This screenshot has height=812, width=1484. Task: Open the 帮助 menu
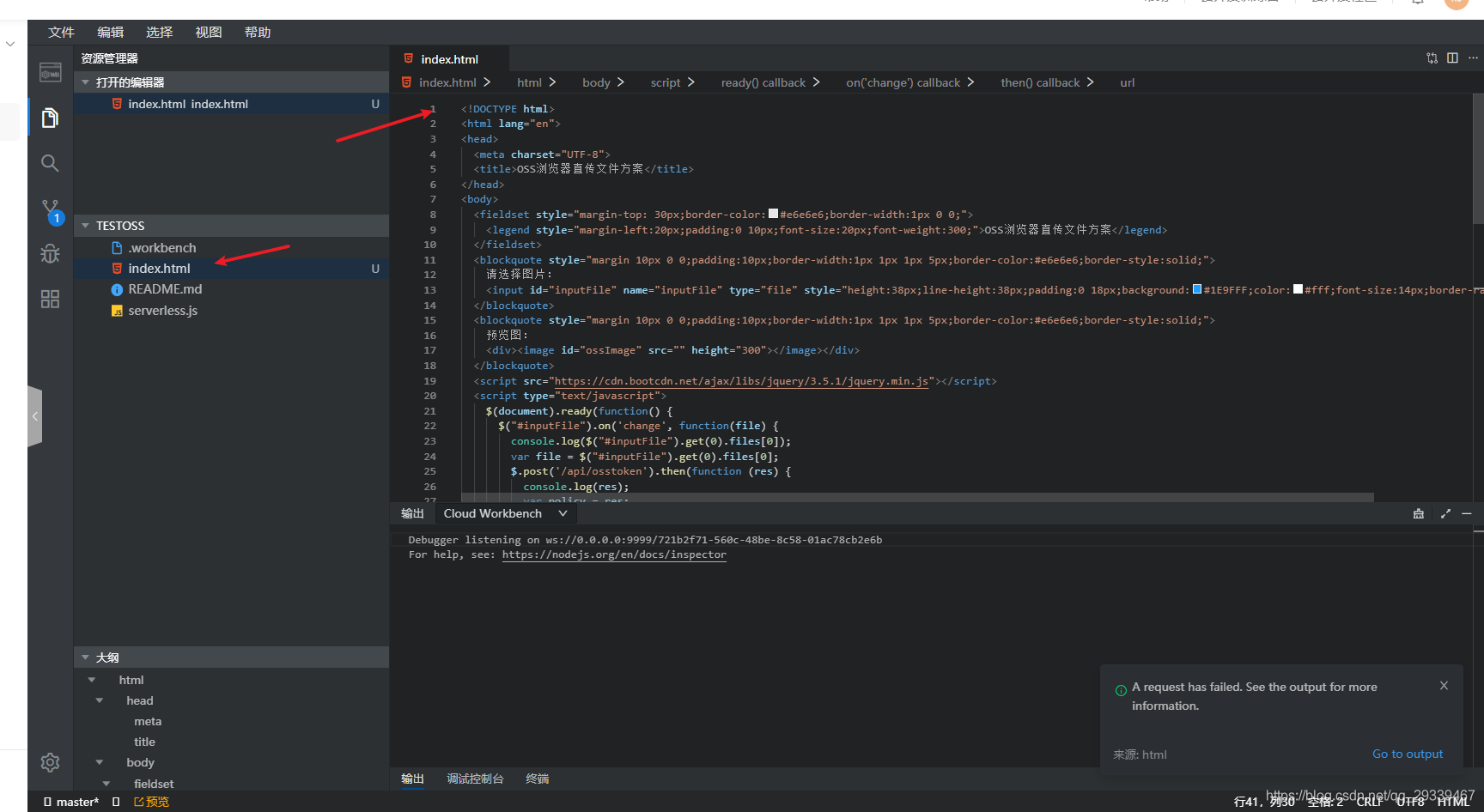258,33
